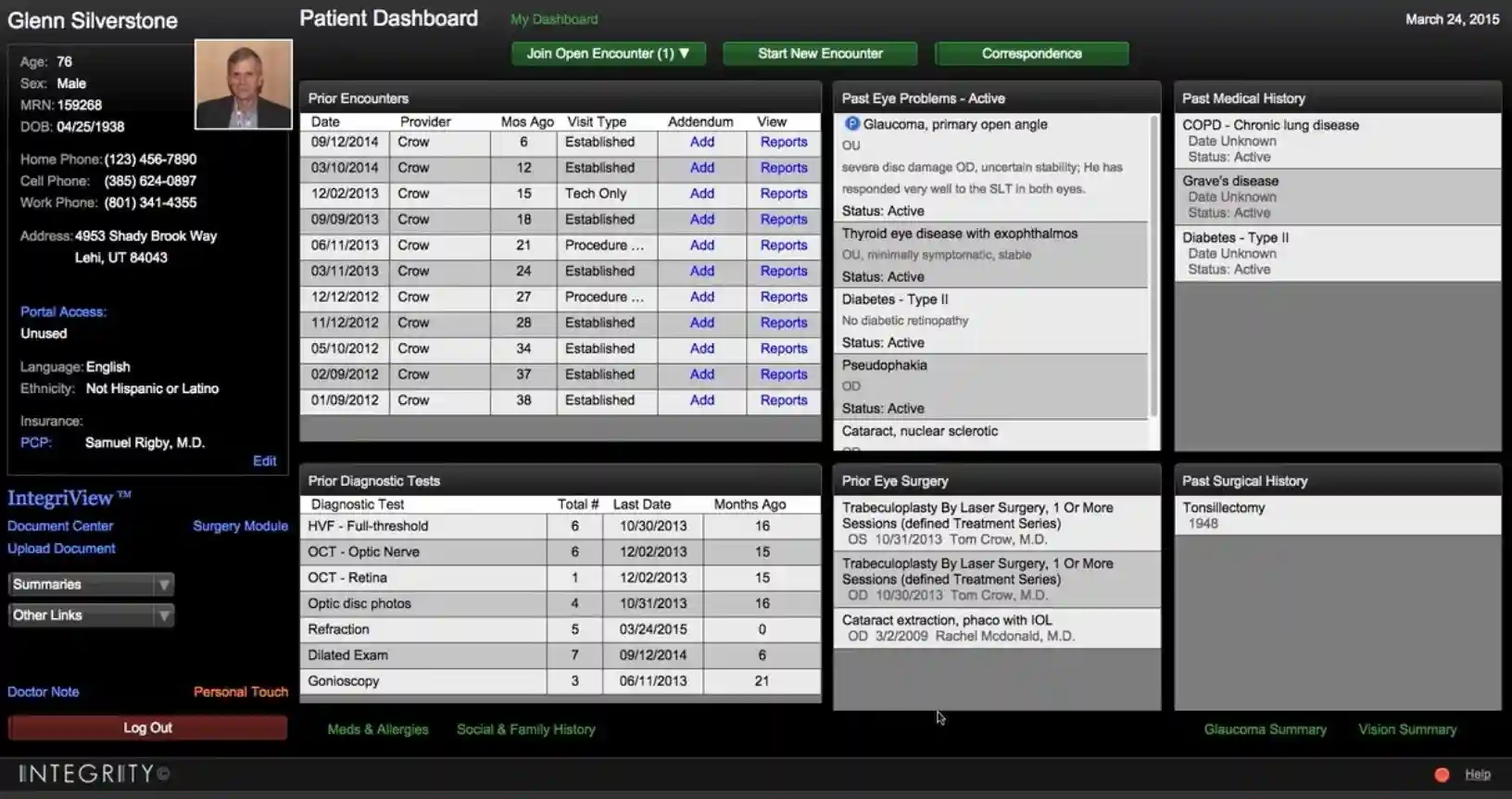Select COPD - Chronic lung disease entry

pos(1338,141)
